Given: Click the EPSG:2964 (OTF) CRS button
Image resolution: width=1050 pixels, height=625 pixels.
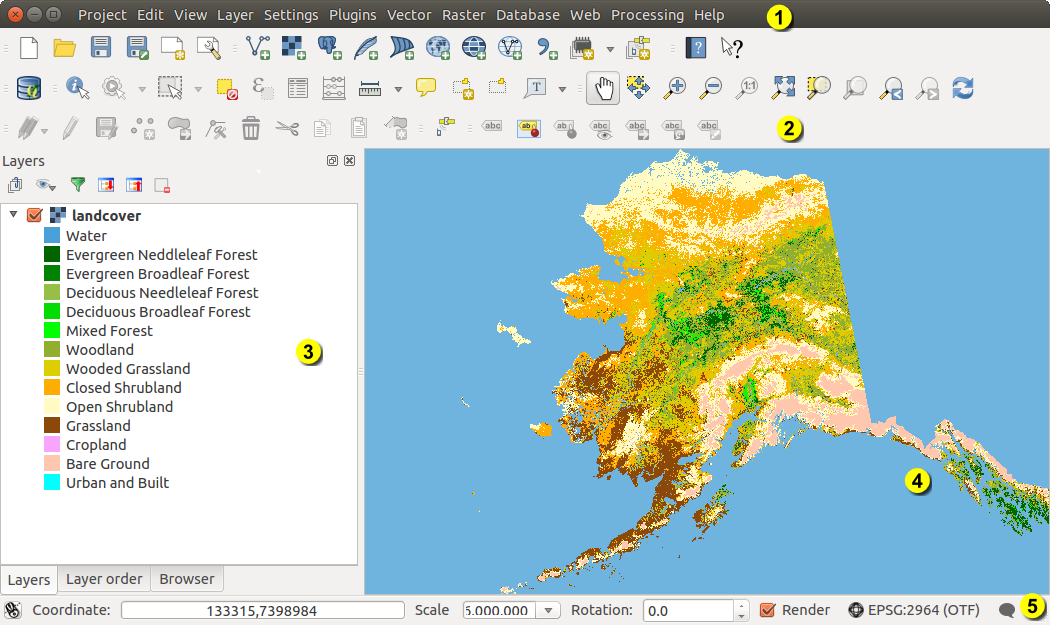Looking at the screenshot, I should click(x=913, y=610).
